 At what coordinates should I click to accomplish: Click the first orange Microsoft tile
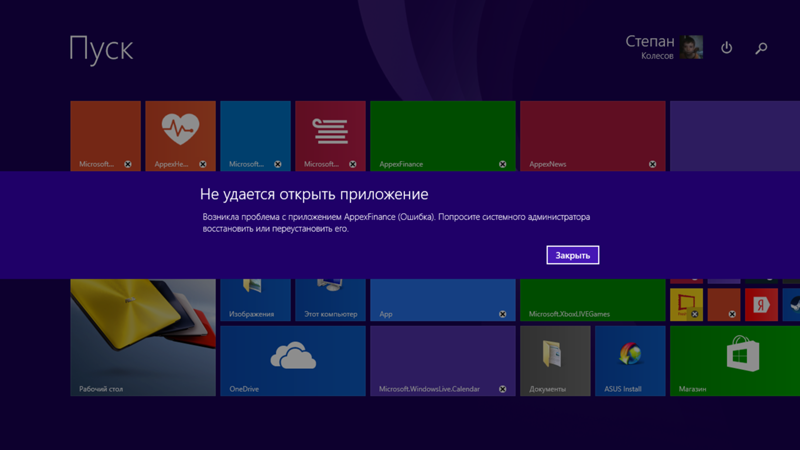pos(105,135)
